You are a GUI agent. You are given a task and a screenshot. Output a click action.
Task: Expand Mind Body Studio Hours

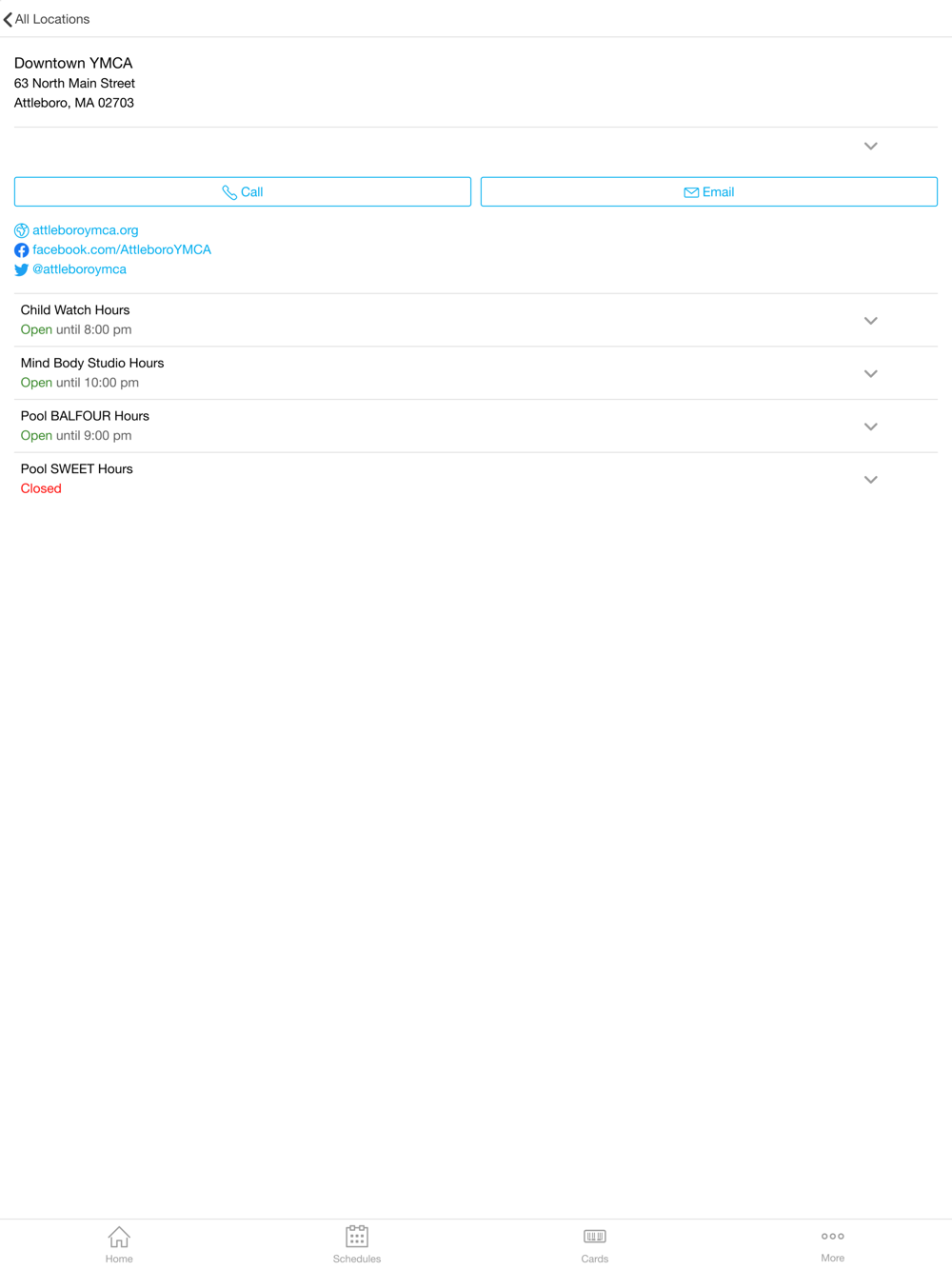(870, 374)
